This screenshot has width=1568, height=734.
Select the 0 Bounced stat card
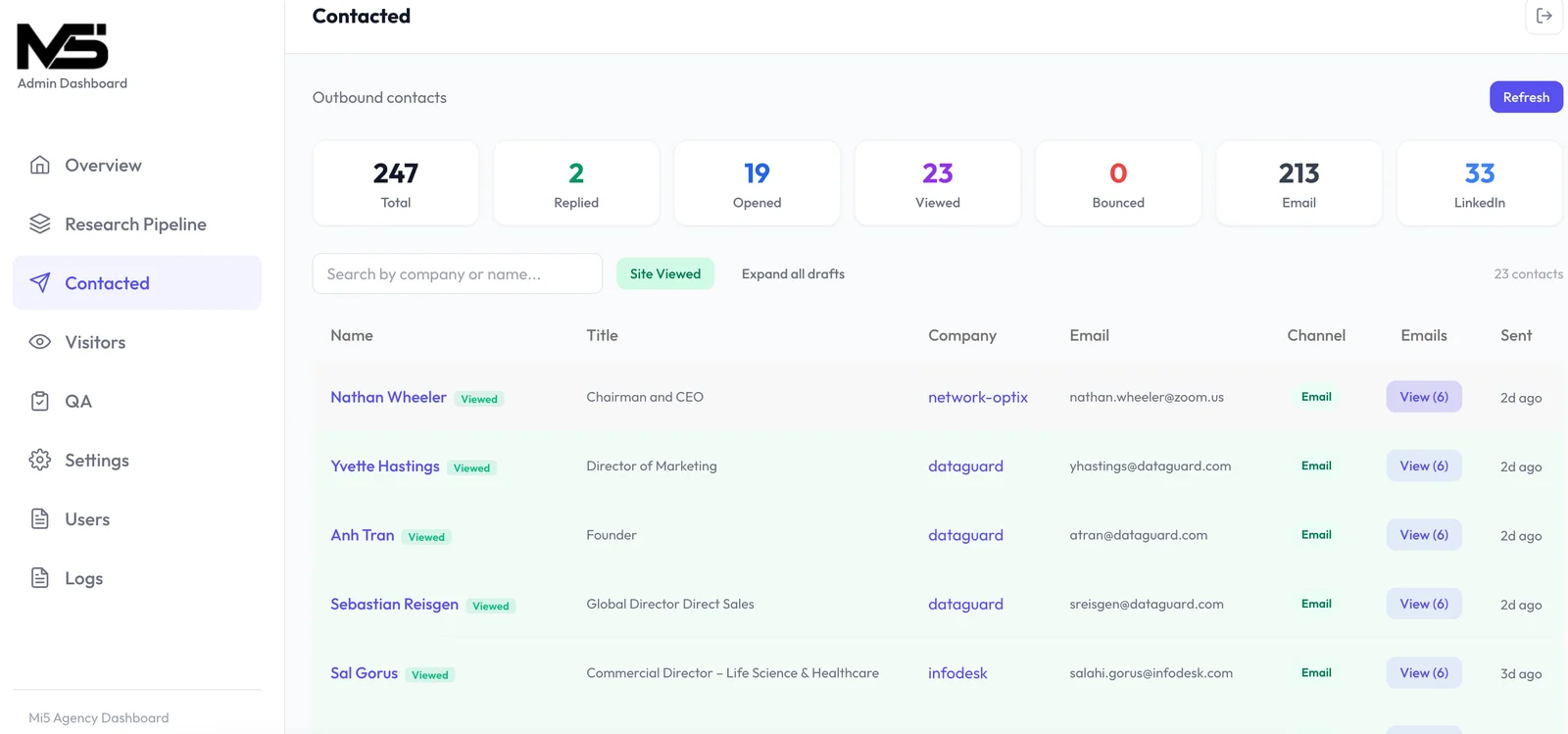pos(1118,183)
